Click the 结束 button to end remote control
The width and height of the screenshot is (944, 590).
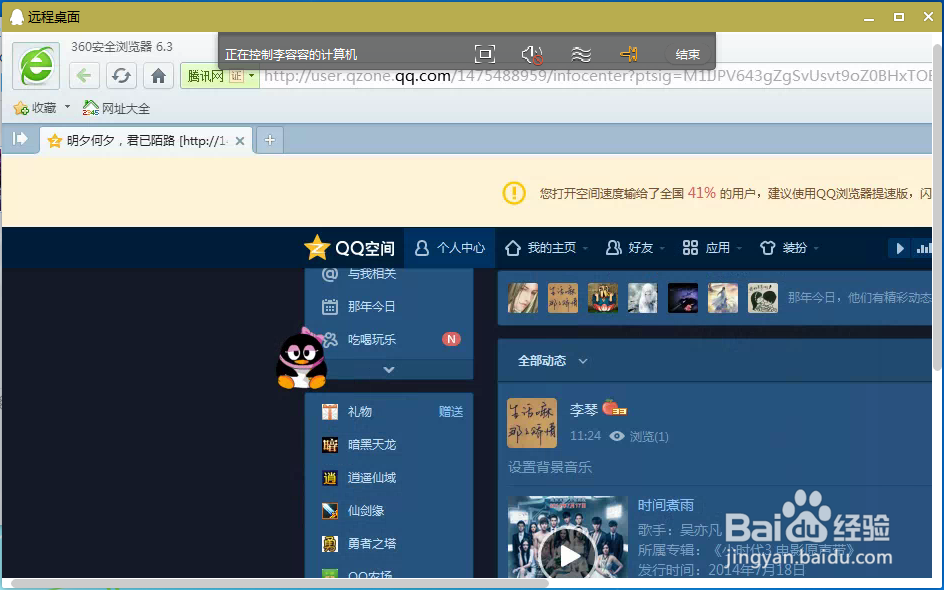(688, 55)
